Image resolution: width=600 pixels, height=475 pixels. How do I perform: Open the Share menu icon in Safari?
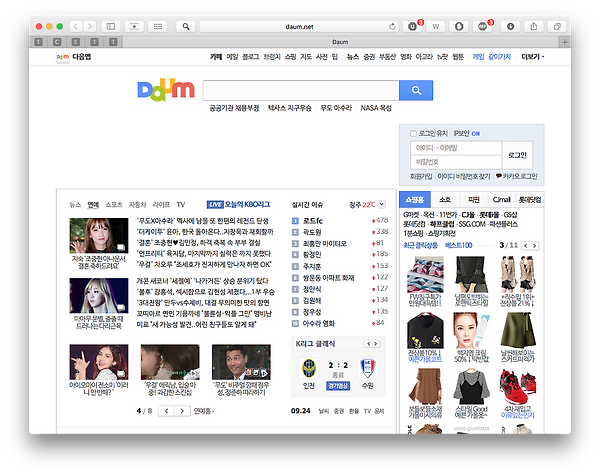click(534, 26)
